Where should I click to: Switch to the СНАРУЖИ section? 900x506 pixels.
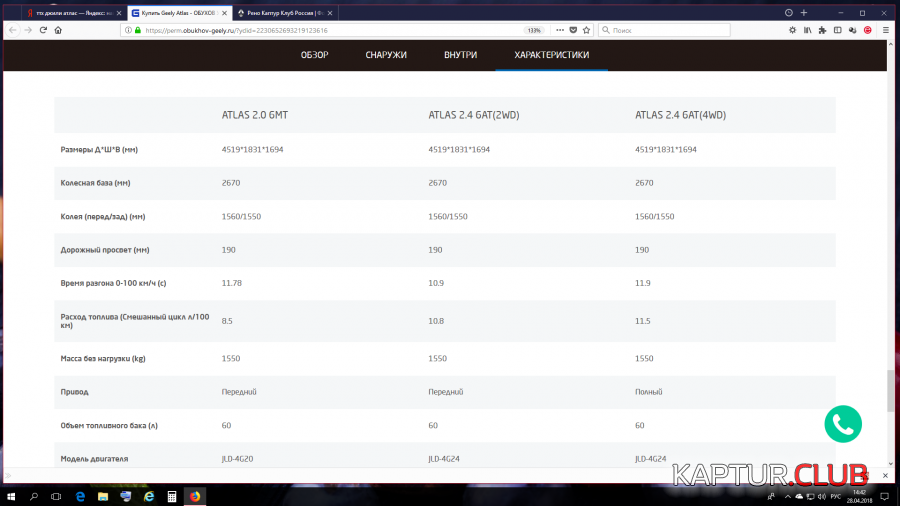(x=386, y=55)
